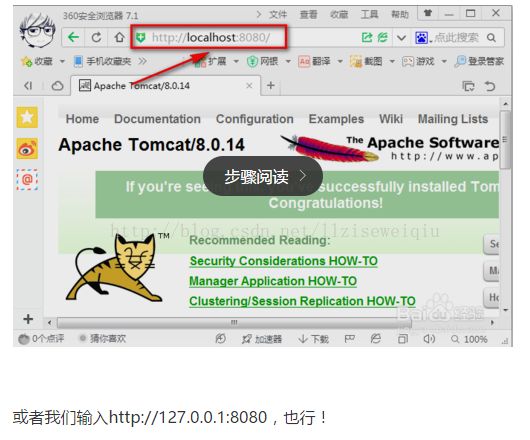This screenshot has width=530, height=440.
Task: Open Clustering/Session Replication HOW-TO link
Action: [302, 301]
